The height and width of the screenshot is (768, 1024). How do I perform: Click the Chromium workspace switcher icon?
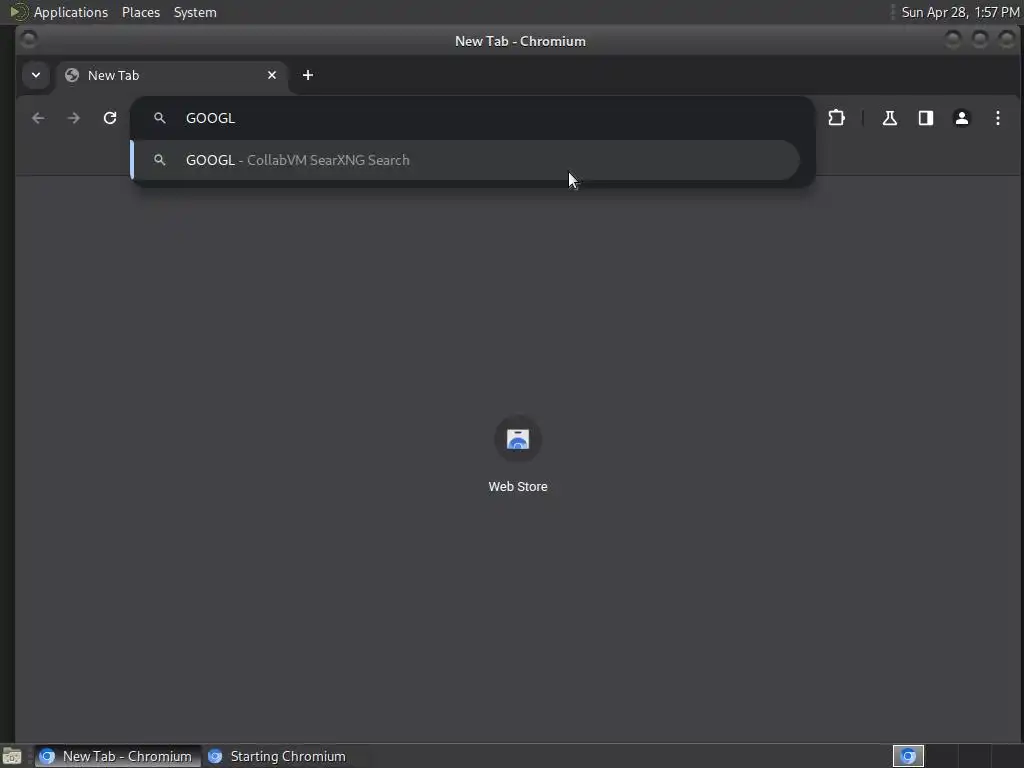click(908, 756)
